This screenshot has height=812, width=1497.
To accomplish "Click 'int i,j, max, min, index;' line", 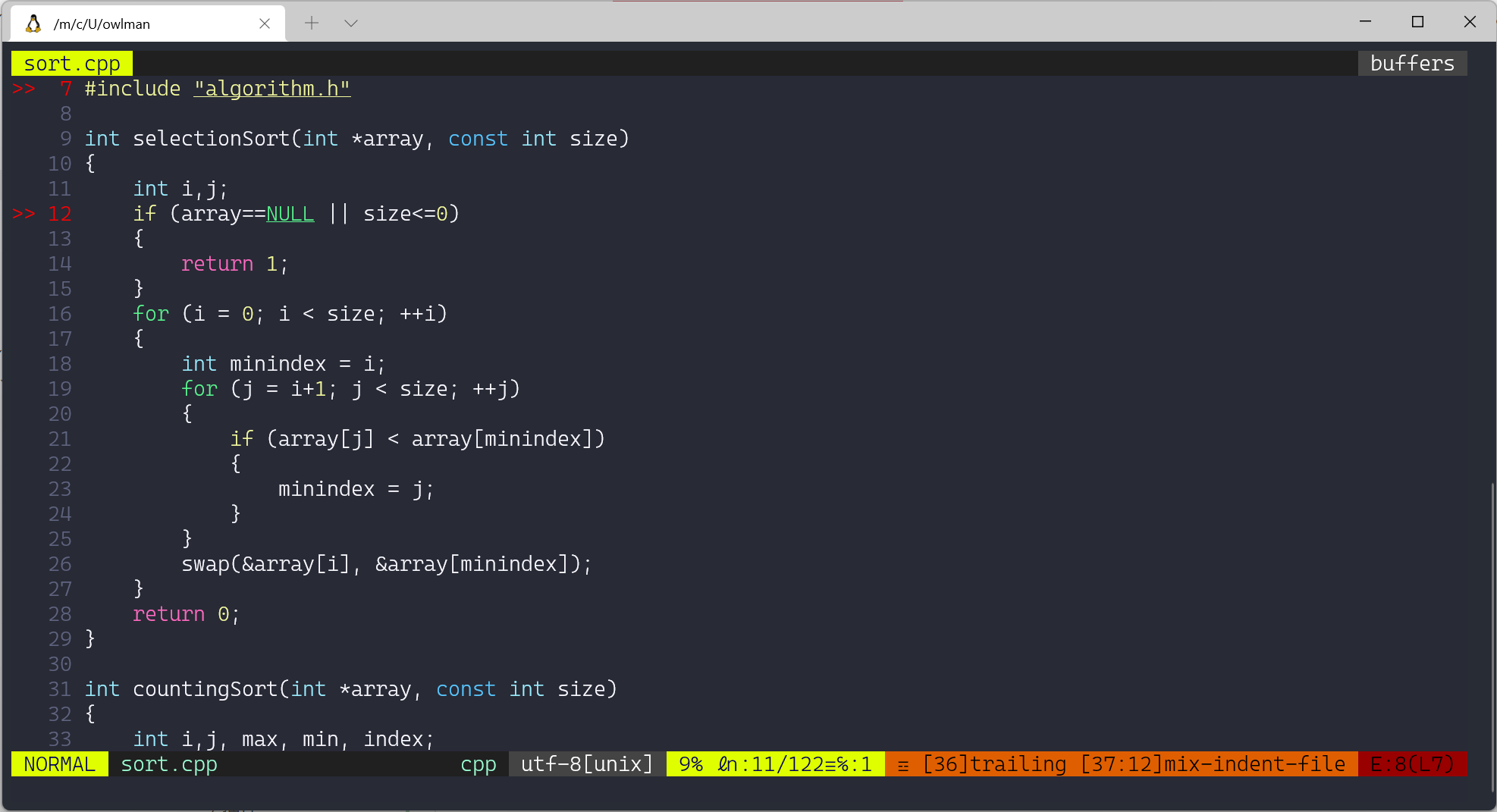I will [284, 739].
